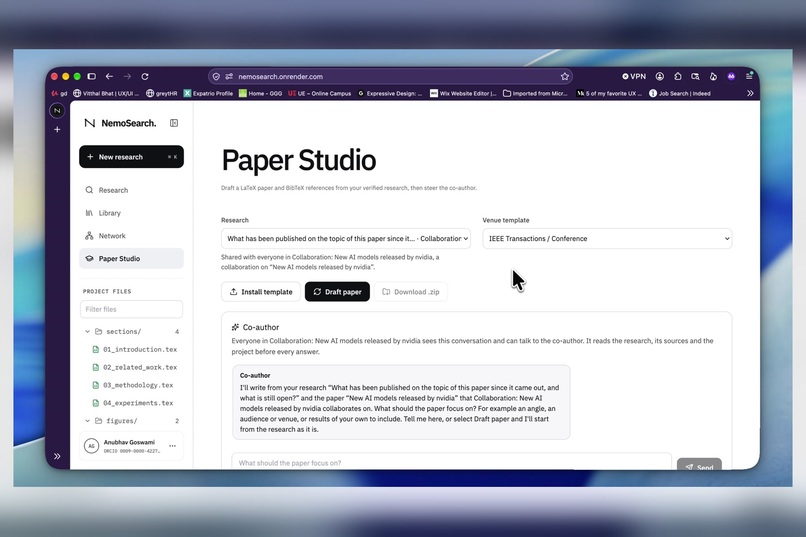Click the New research button
This screenshot has height=537, width=806.
pos(131,157)
